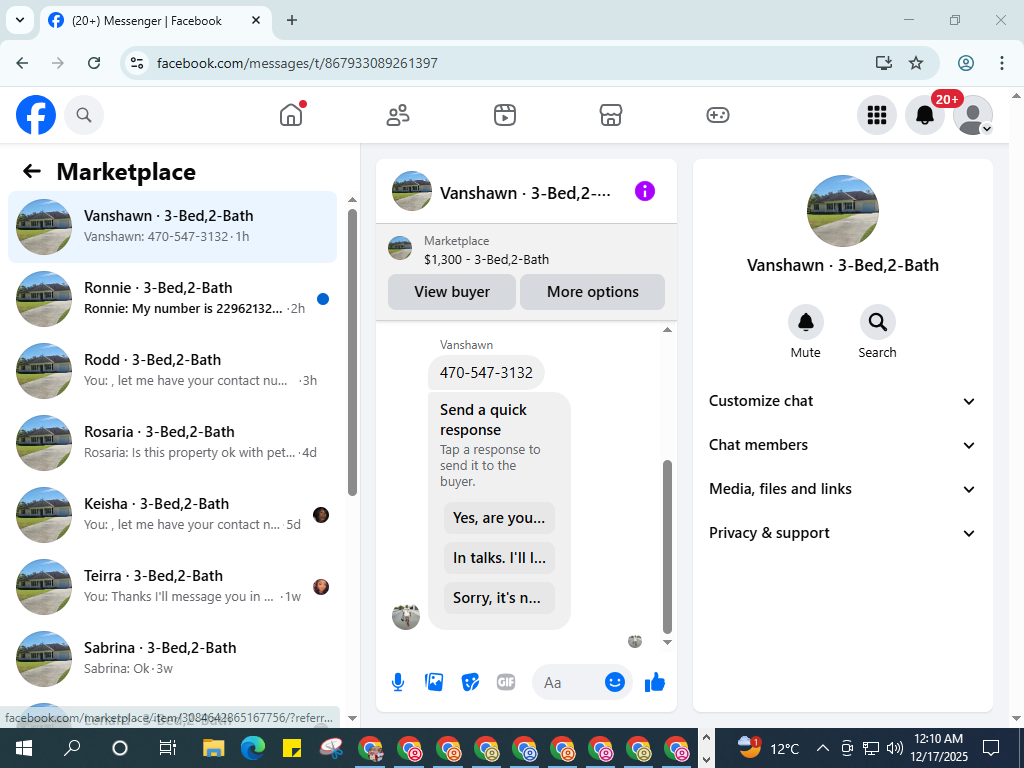Open the Facebook search icon
Screen dimensions: 1024x768
[x=84, y=115]
